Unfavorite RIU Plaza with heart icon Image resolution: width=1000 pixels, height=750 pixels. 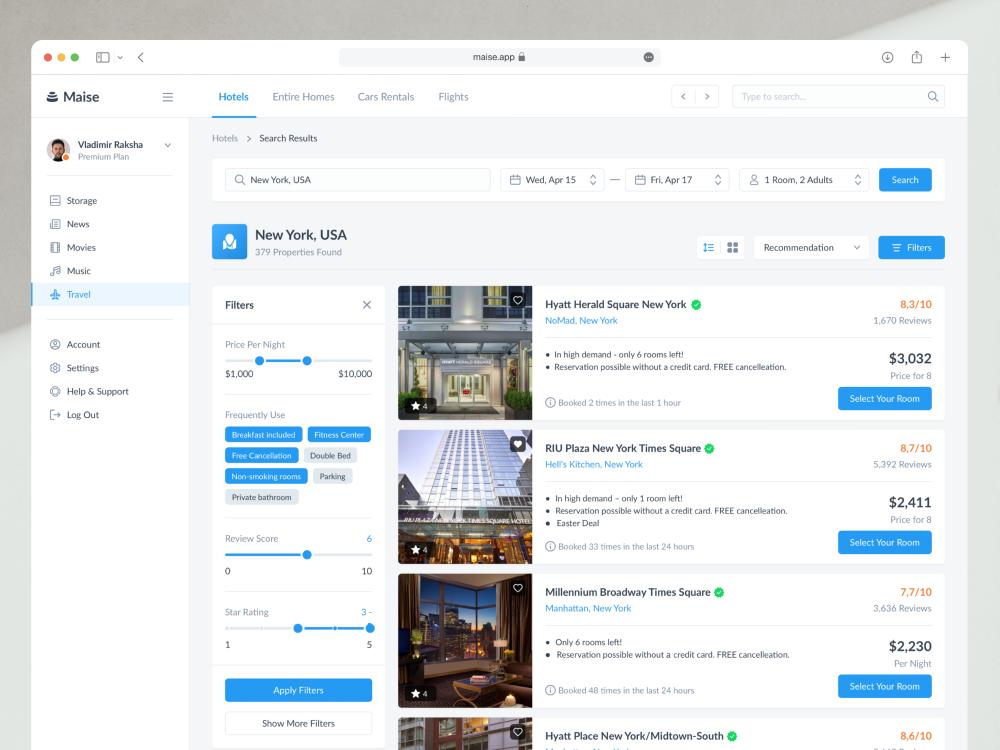(518, 444)
